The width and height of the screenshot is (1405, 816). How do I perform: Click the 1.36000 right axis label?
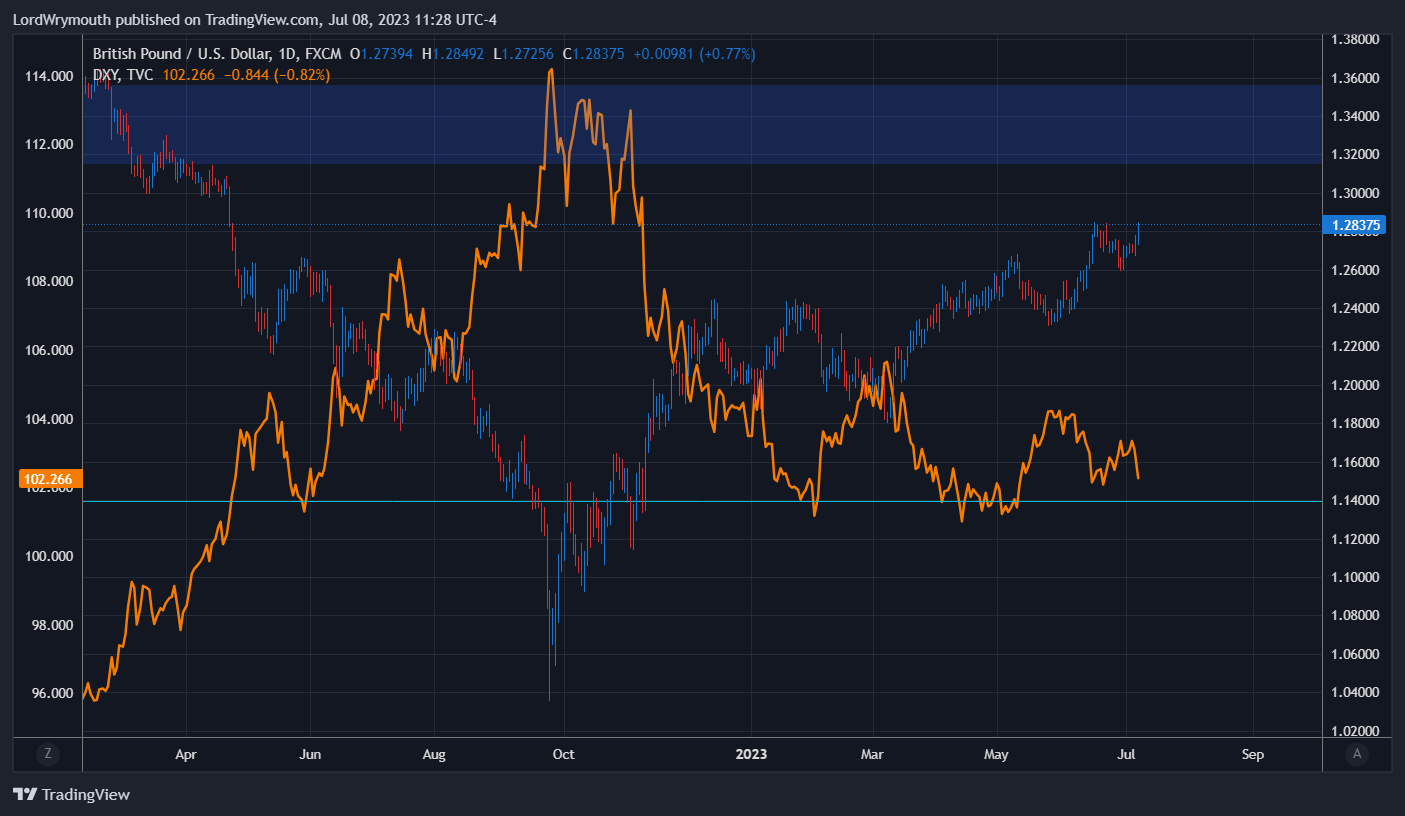point(1356,78)
